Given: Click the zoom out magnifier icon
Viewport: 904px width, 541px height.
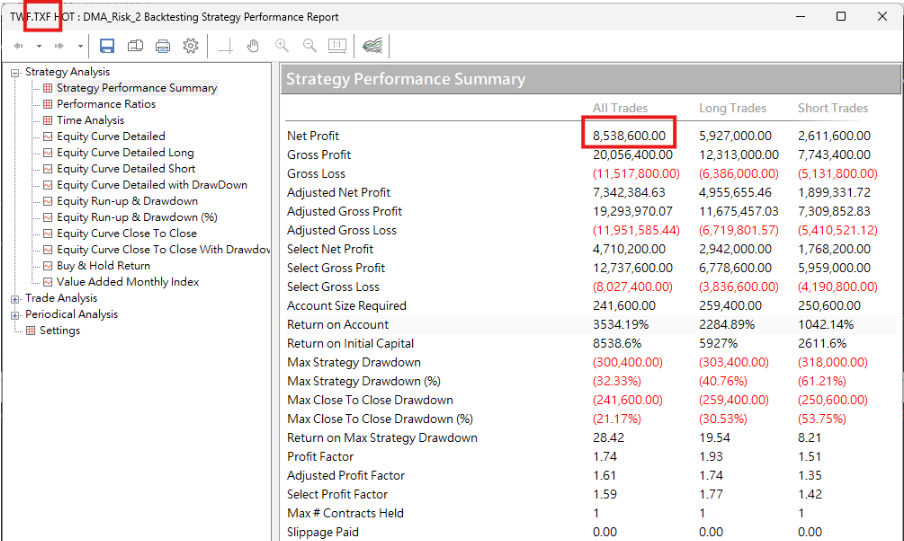Looking at the screenshot, I should pos(310,46).
